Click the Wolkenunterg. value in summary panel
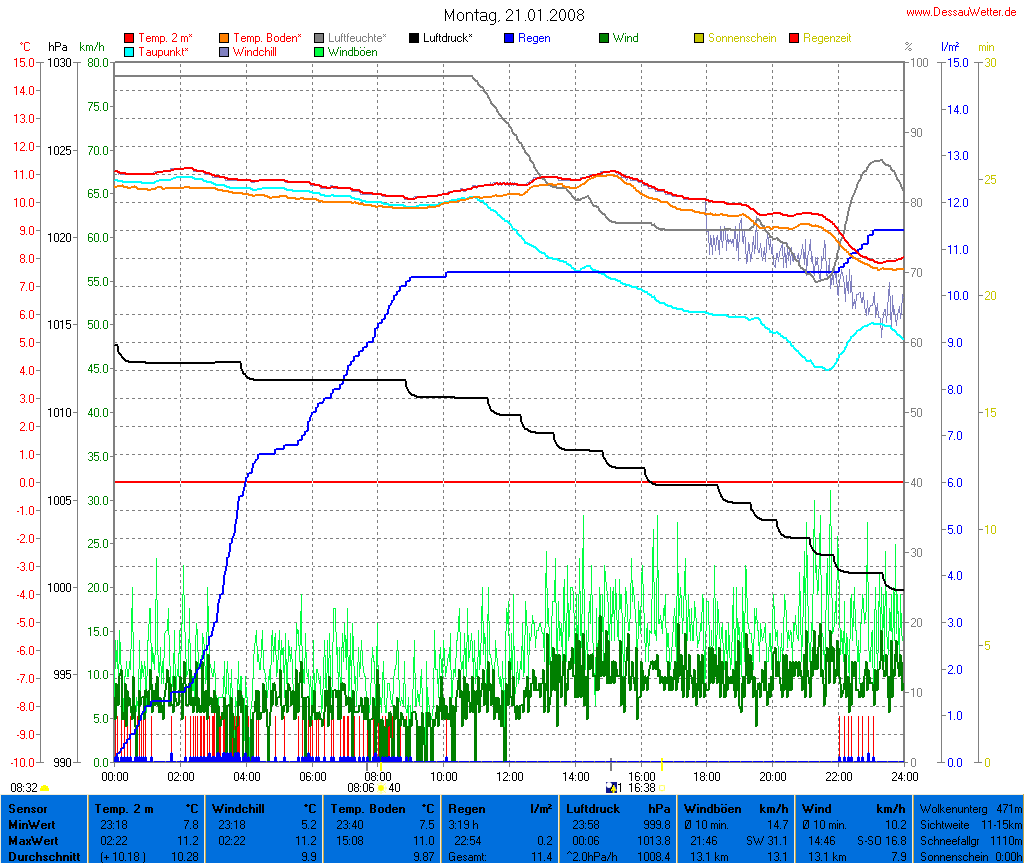Screen dimensions: 1024x863 click(x=1010, y=808)
